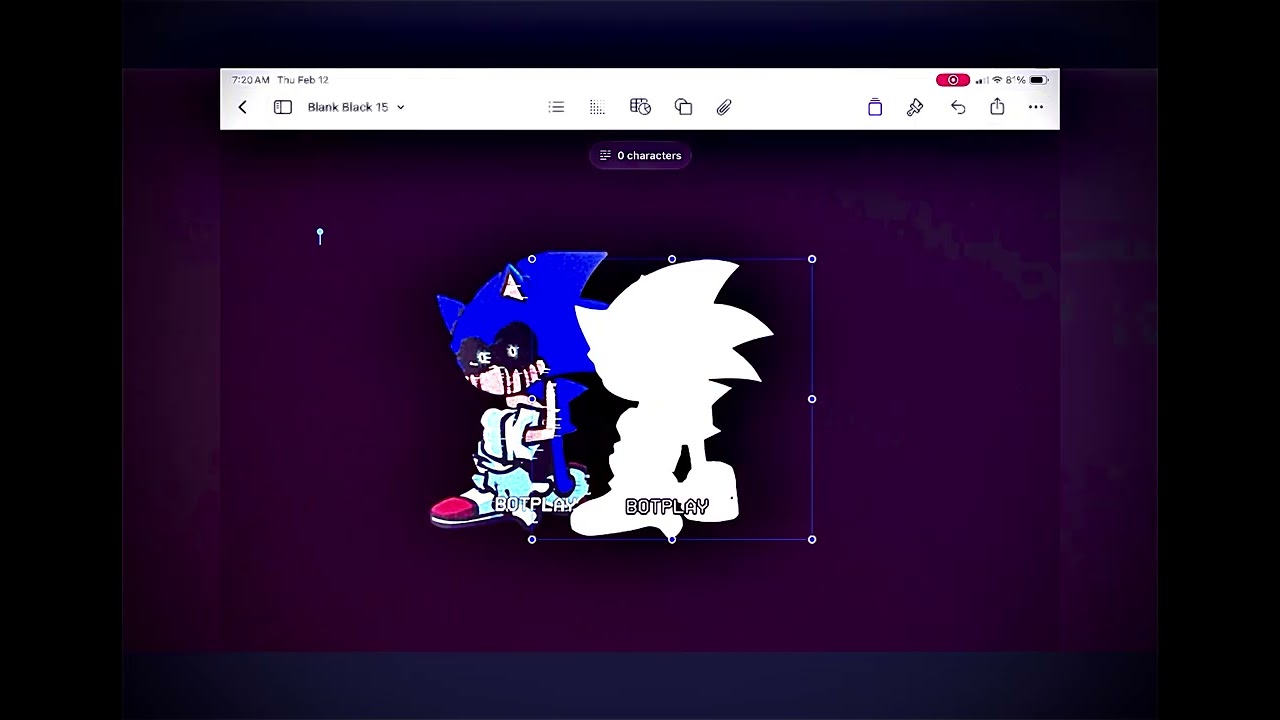
Task: Select the bulleted list icon
Action: [x=556, y=107]
